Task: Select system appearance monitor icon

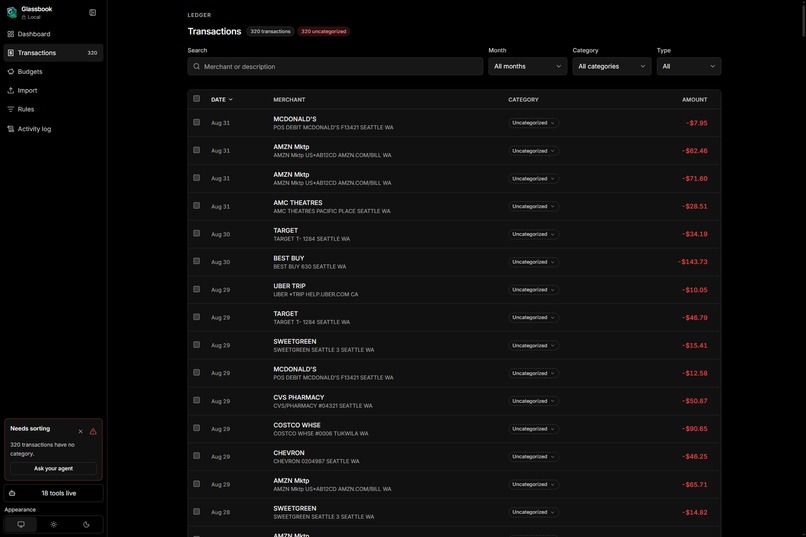Action: point(21,525)
